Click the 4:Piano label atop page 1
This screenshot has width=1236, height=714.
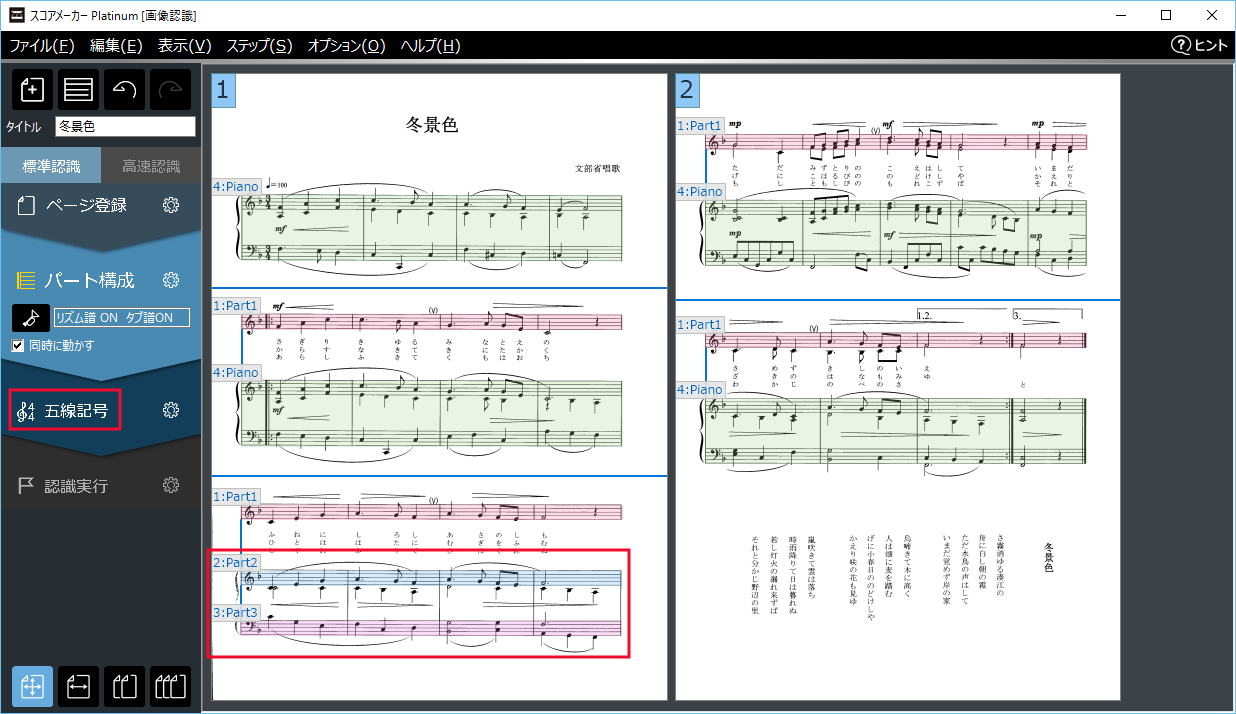(236, 186)
